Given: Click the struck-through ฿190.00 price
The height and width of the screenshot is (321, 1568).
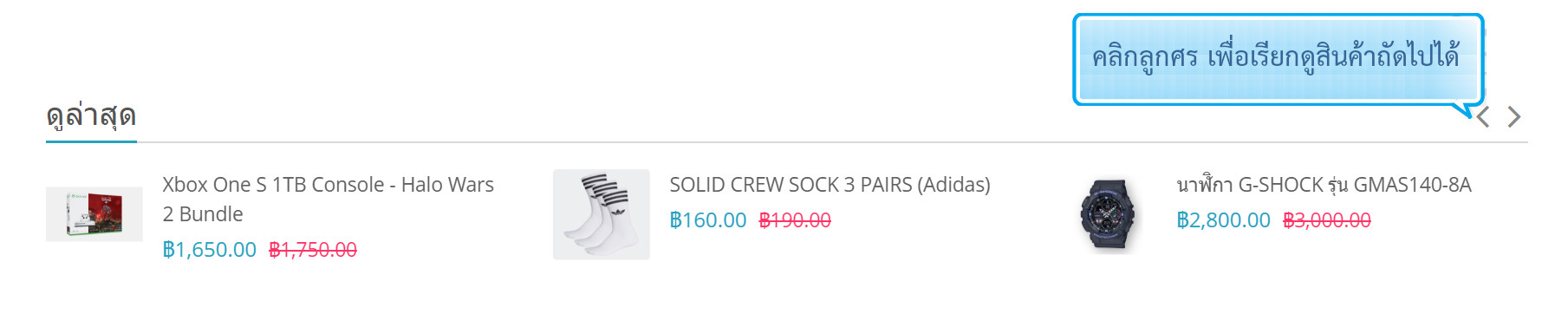Looking at the screenshot, I should click(x=795, y=220).
